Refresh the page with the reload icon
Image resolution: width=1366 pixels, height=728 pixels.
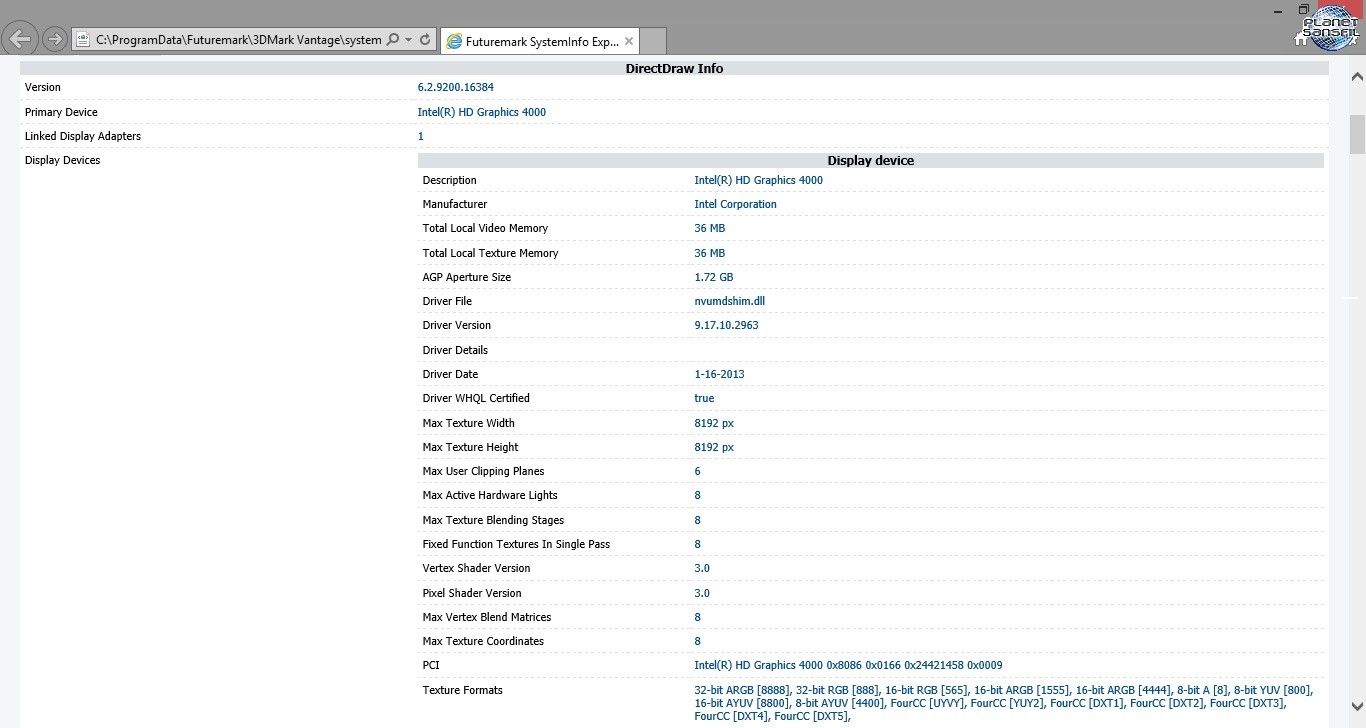(425, 40)
